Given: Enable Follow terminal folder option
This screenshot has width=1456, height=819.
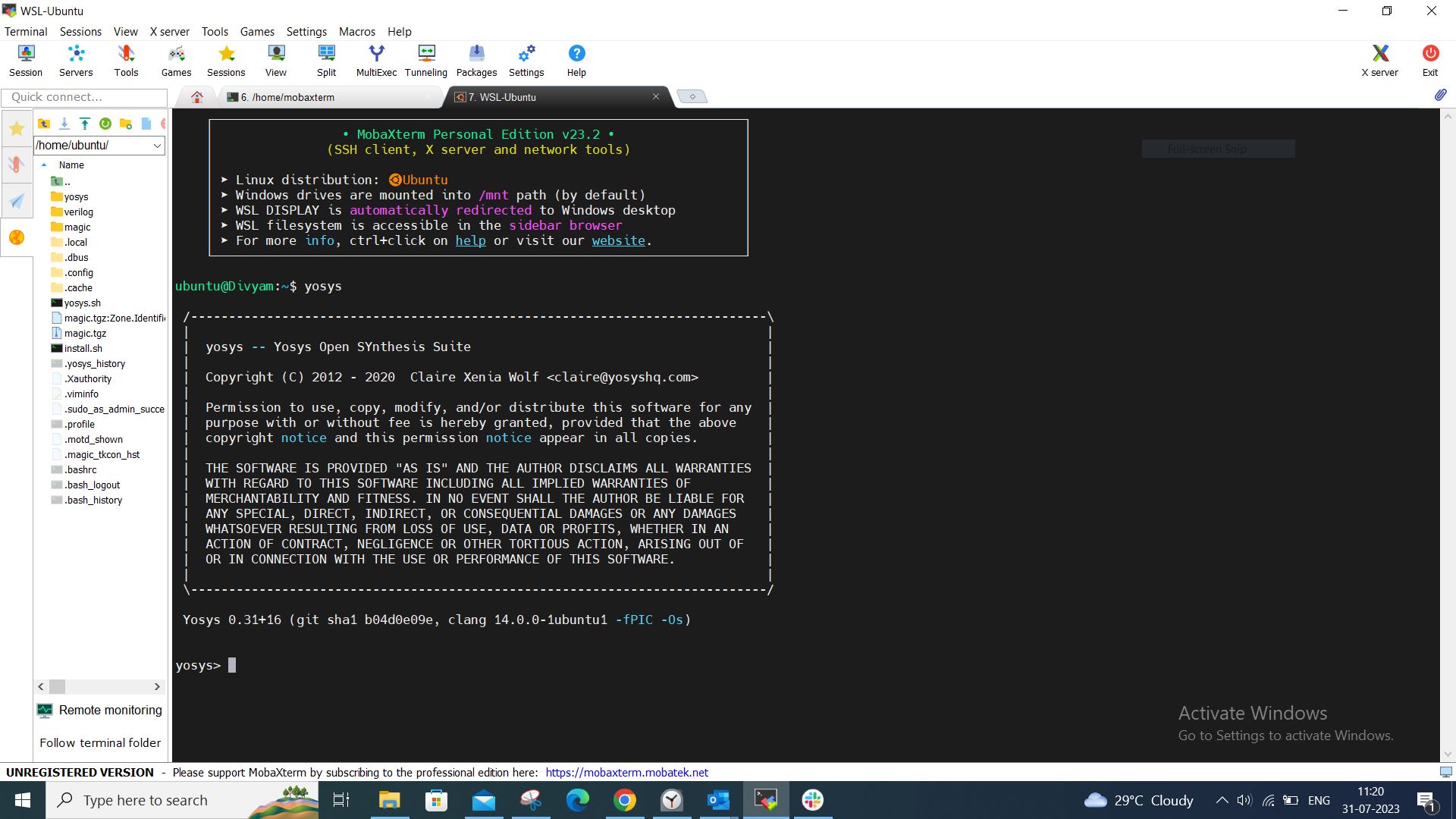Looking at the screenshot, I should click(100, 743).
